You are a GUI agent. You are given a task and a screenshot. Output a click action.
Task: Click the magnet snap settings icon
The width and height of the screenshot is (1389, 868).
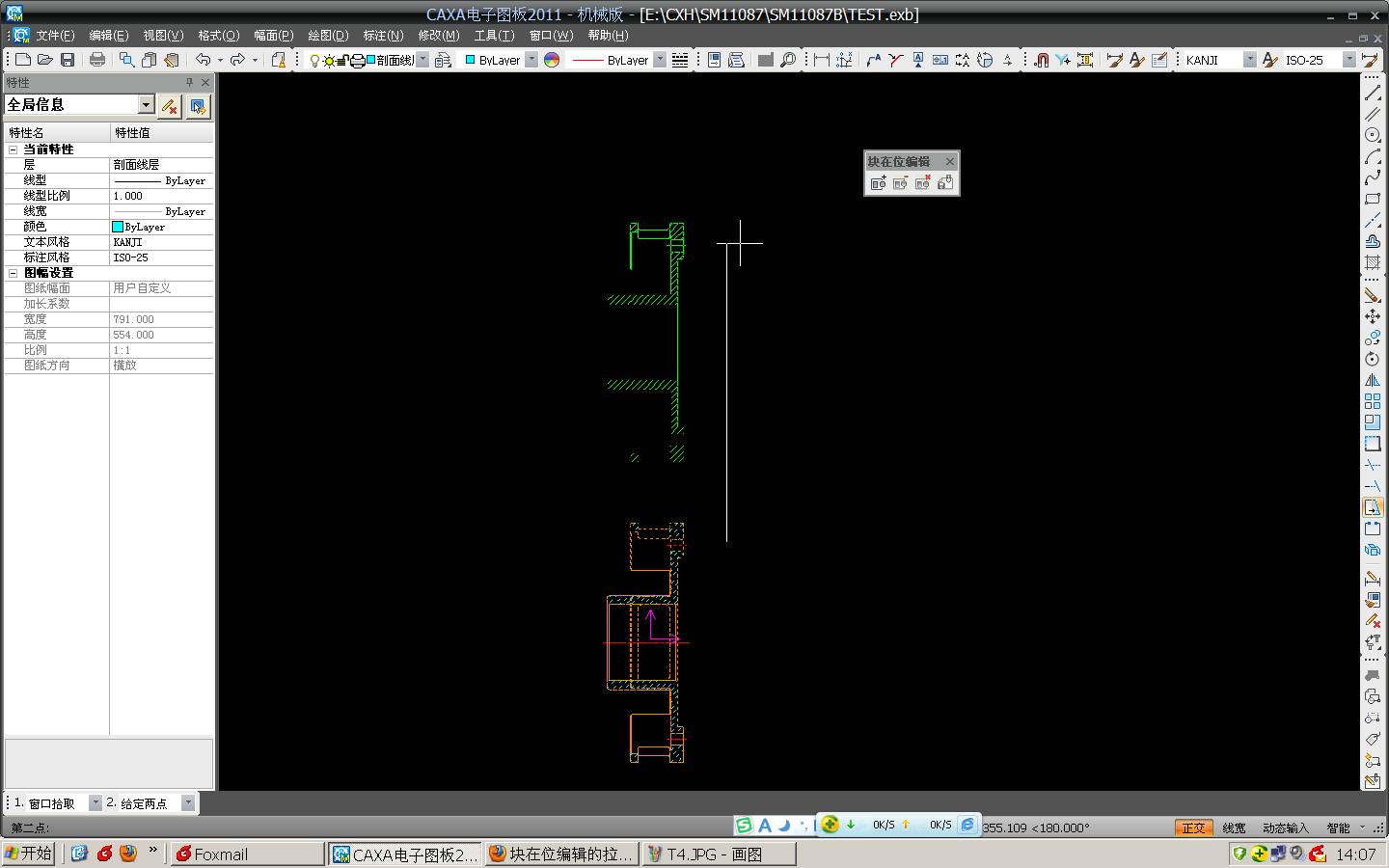[1041, 60]
